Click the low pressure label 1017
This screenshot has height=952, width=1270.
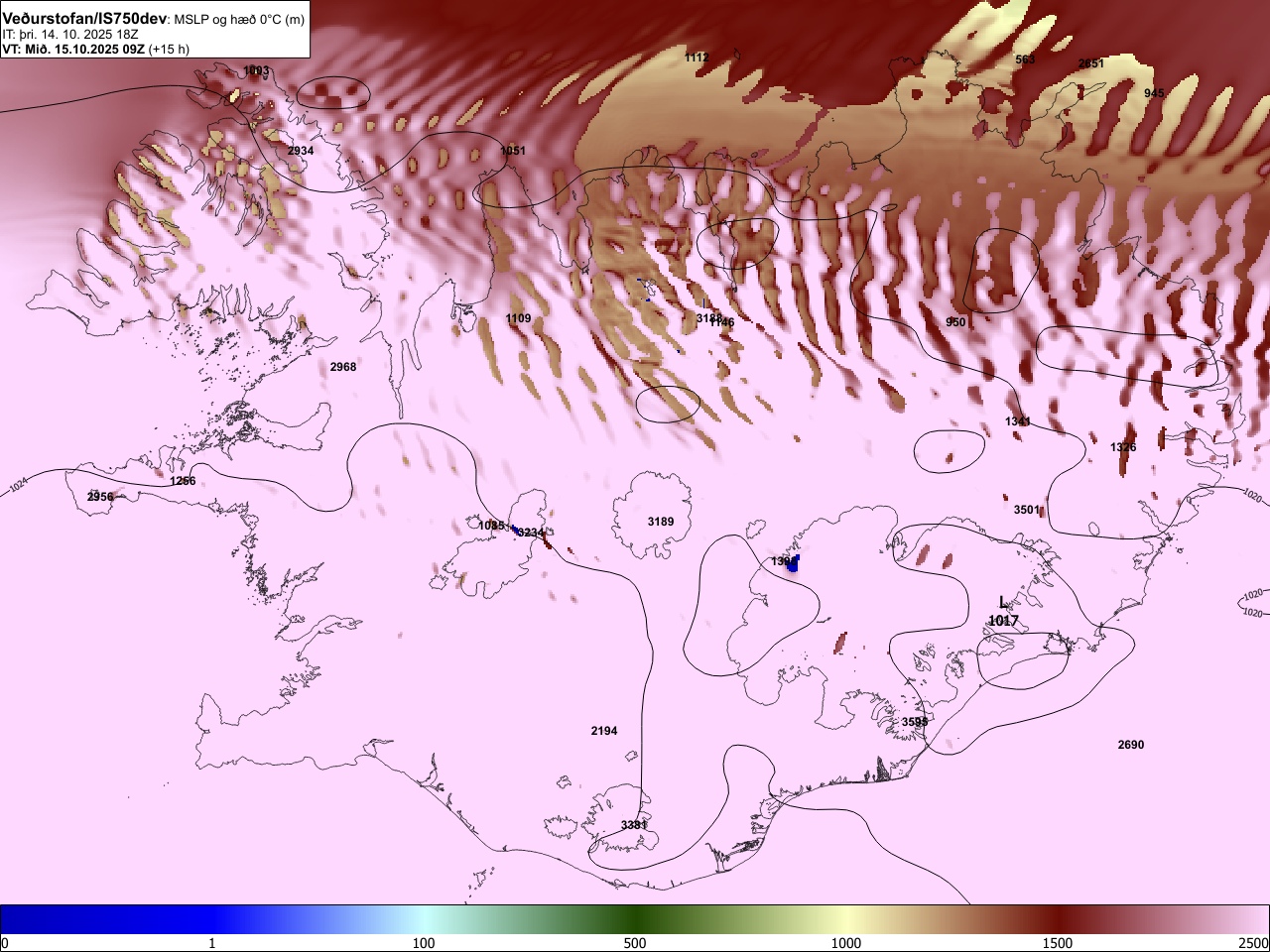1003,621
